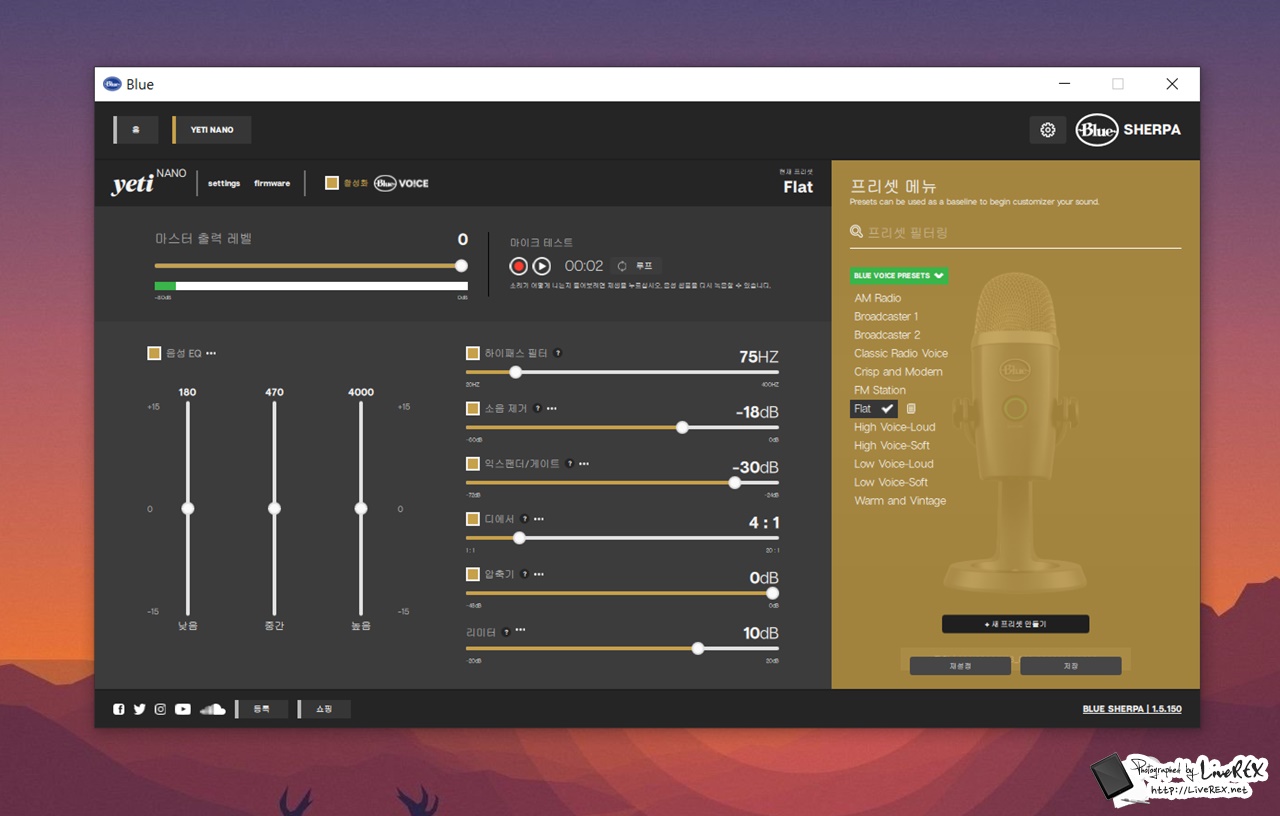Image resolution: width=1280 pixels, height=816 pixels.
Task: Click the help icon for 하이패스 필터
Action: click(557, 353)
